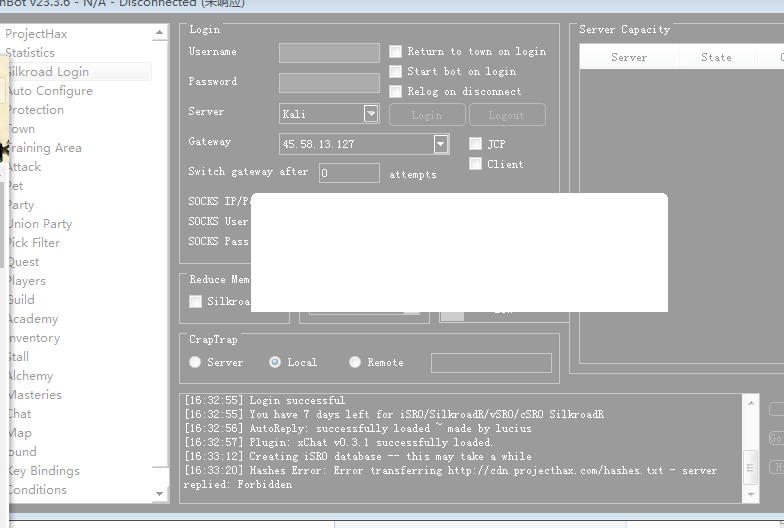Open the Alchemy section
The height and width of the screenshot is (528, 784).
pos(30,376)
